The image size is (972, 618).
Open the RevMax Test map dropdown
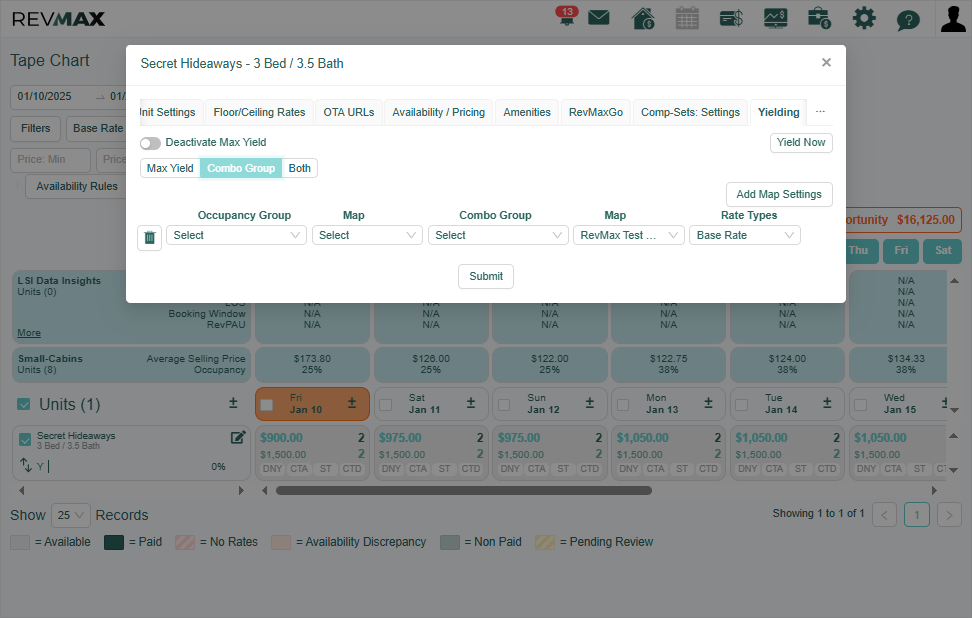[x=629, y=235]
